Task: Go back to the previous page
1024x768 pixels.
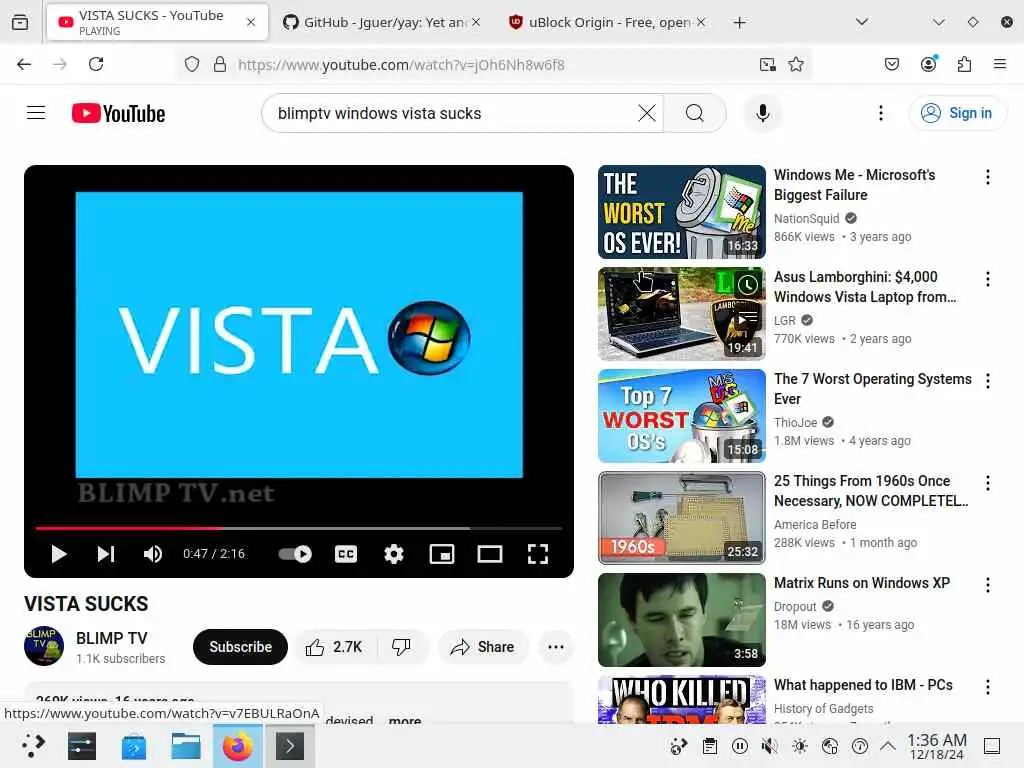Action: pos(24,64)
